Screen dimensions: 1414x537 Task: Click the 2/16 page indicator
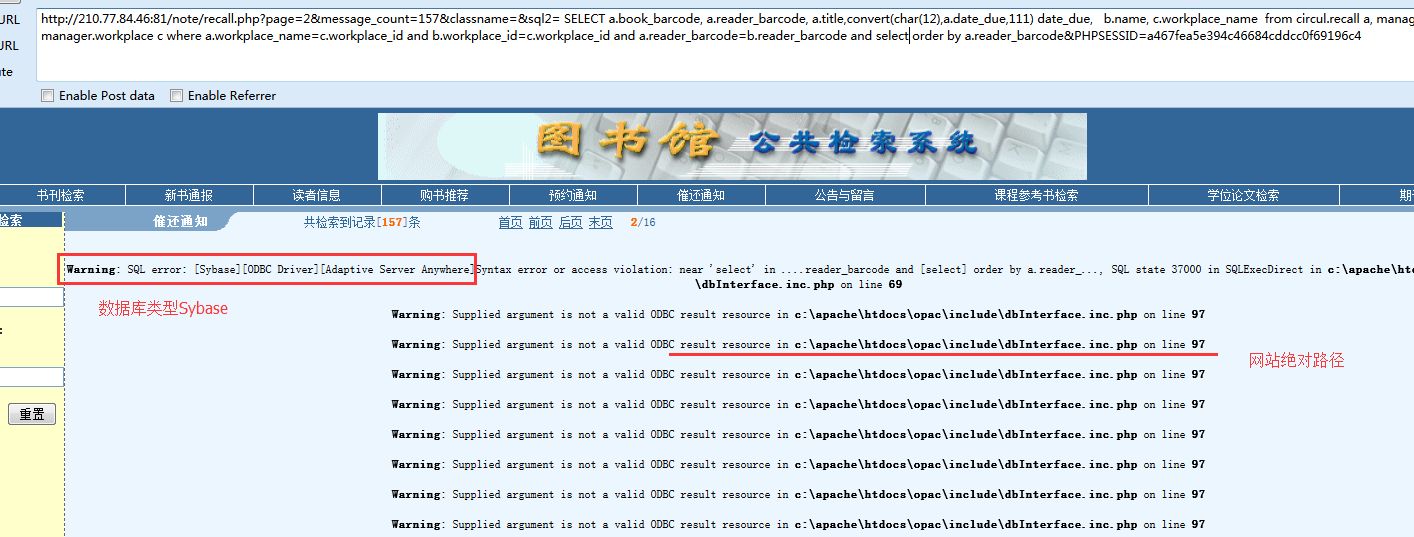coord(643,222)
